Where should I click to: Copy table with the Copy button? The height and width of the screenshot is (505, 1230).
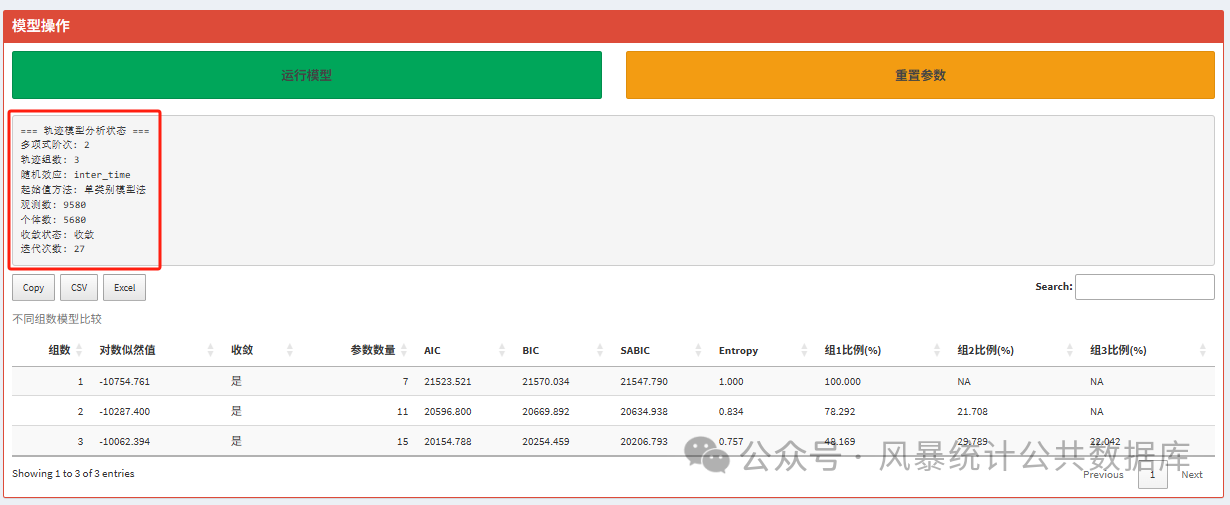(x=33, y=288)
